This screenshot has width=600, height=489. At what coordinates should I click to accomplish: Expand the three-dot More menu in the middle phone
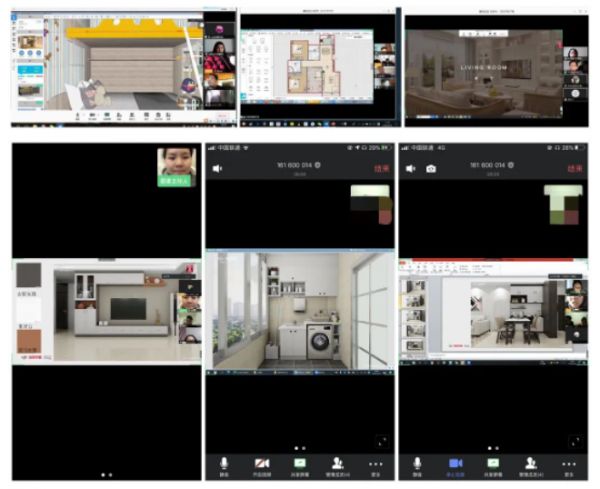point(376,464)
